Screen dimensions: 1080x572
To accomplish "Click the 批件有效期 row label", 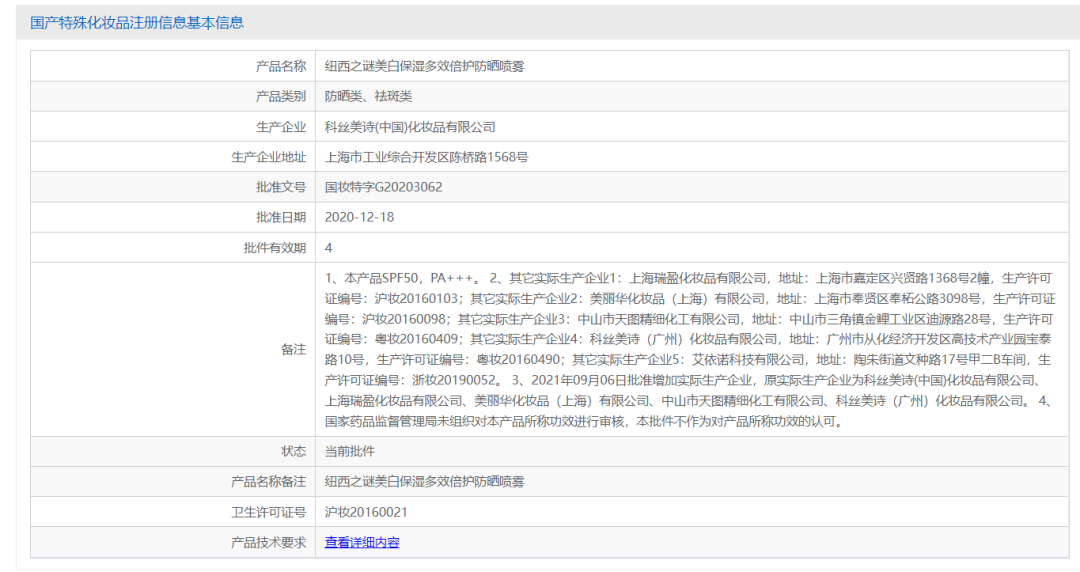I will pyautogui.click(x=274, y=247).
